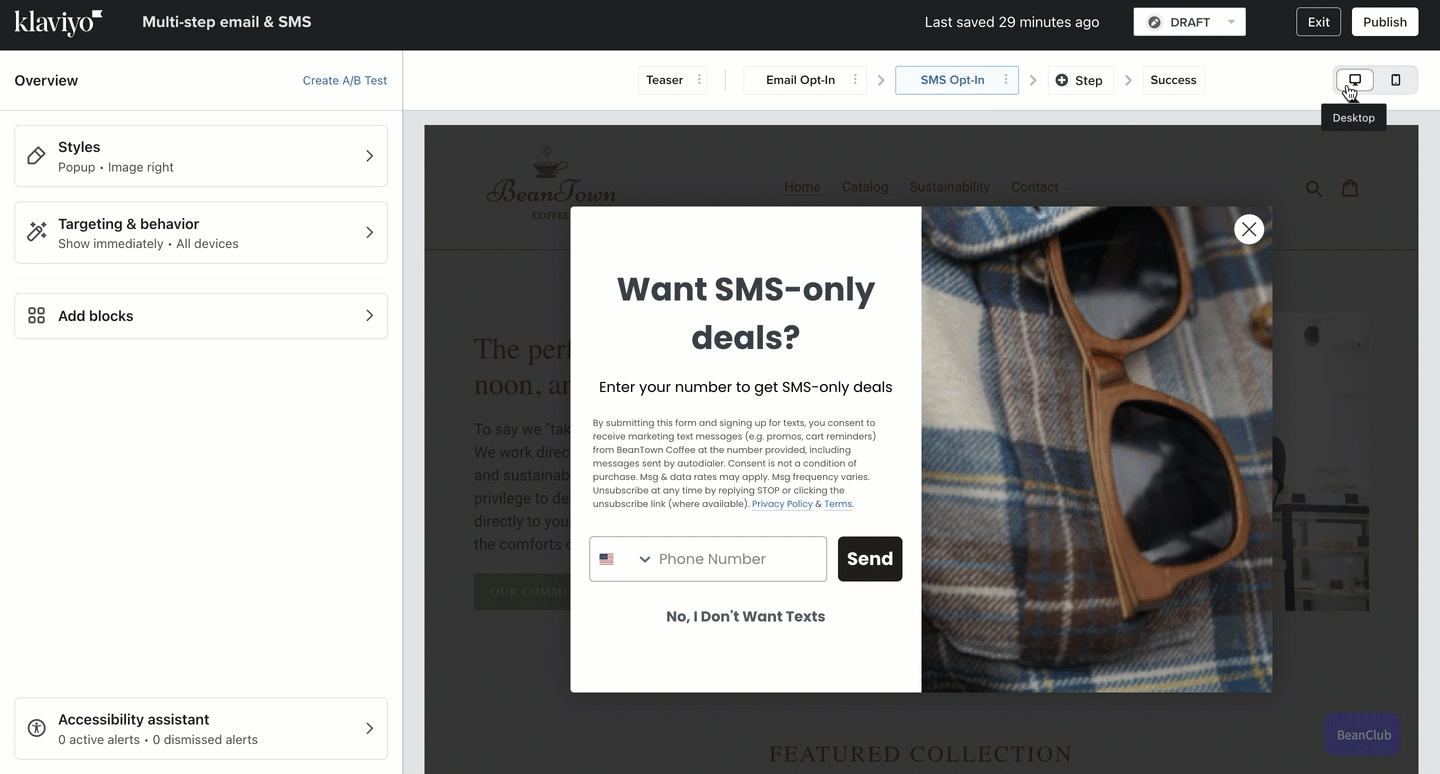Expand the Add blocks chevron
The image size is (1440, 774).
click(369, 316)
